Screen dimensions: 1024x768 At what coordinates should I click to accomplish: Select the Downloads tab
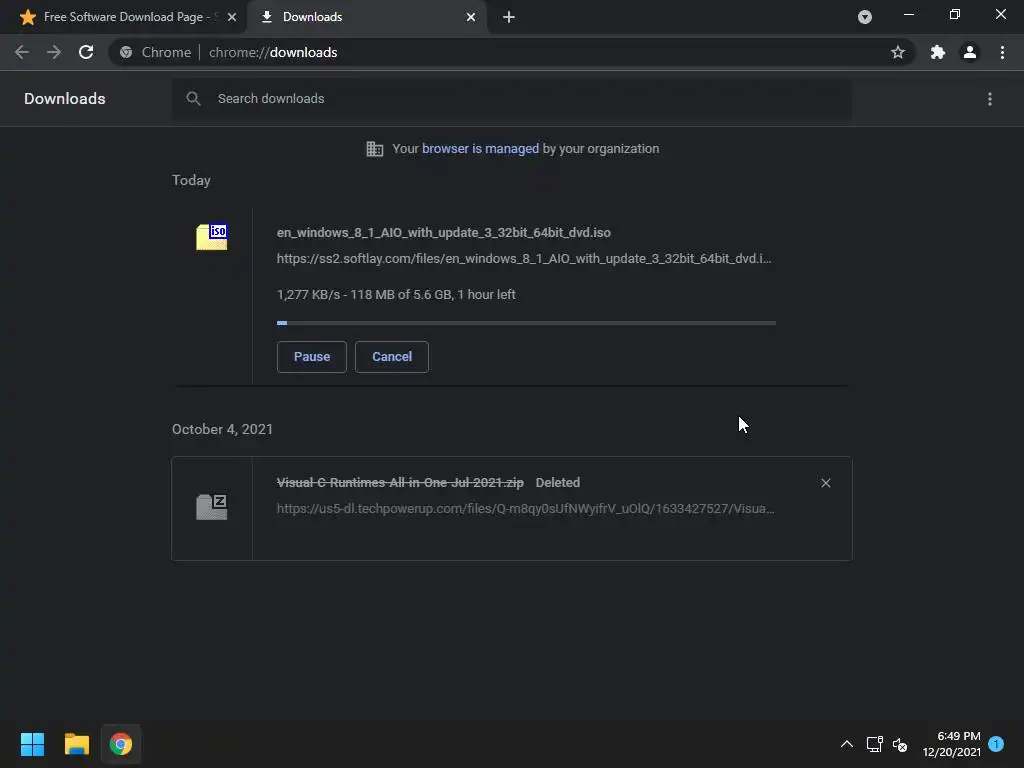tap(366, 17)
